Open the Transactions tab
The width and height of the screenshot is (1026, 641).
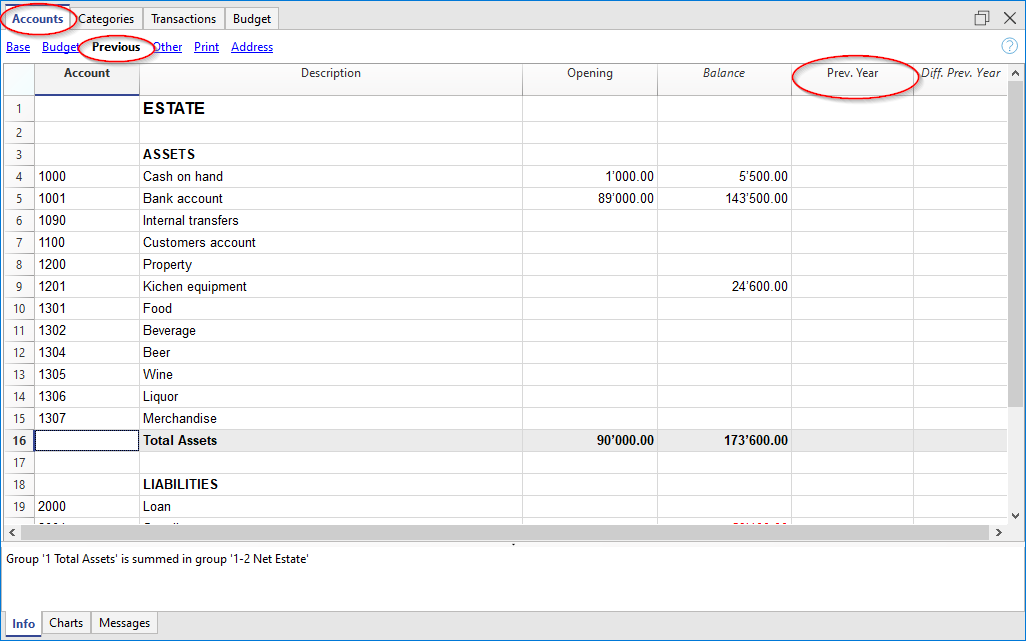[x=183, y=19]
